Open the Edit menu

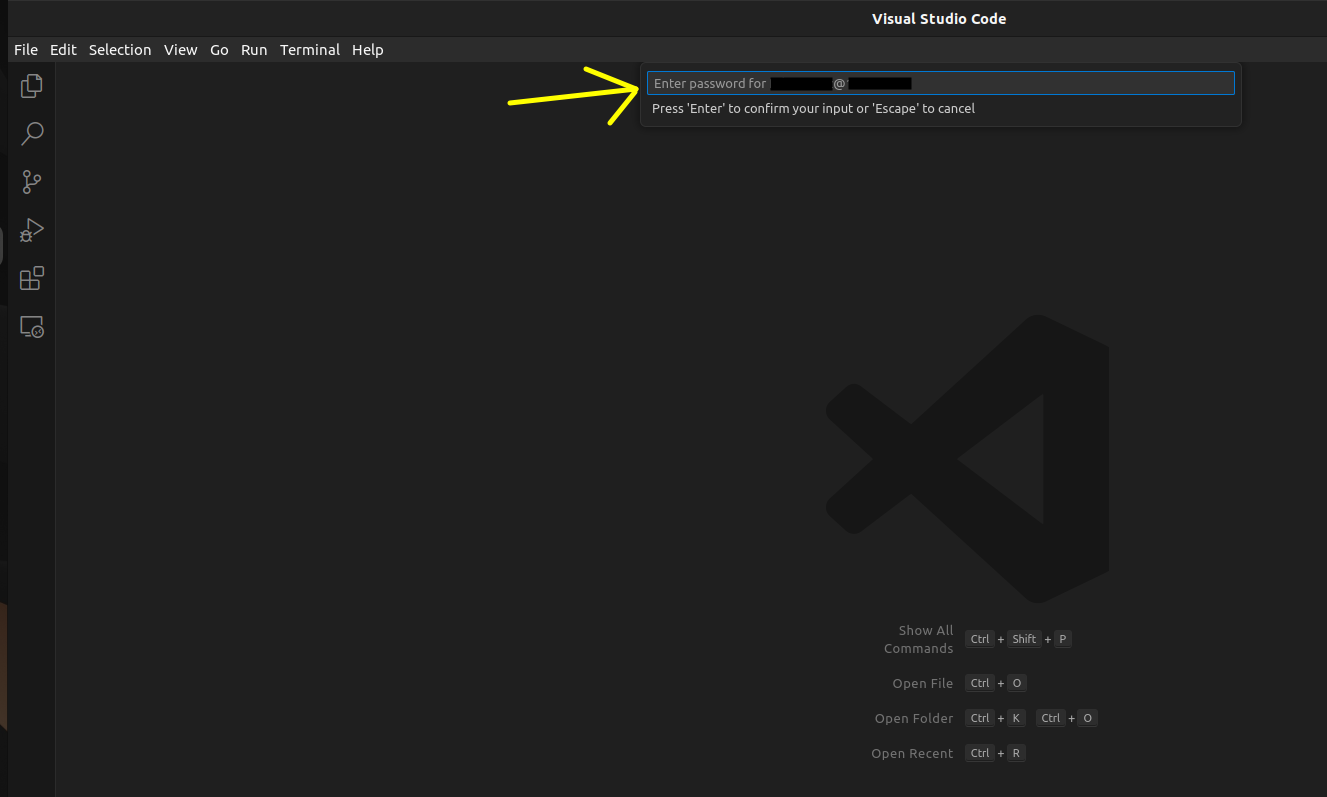click(63, 50)
